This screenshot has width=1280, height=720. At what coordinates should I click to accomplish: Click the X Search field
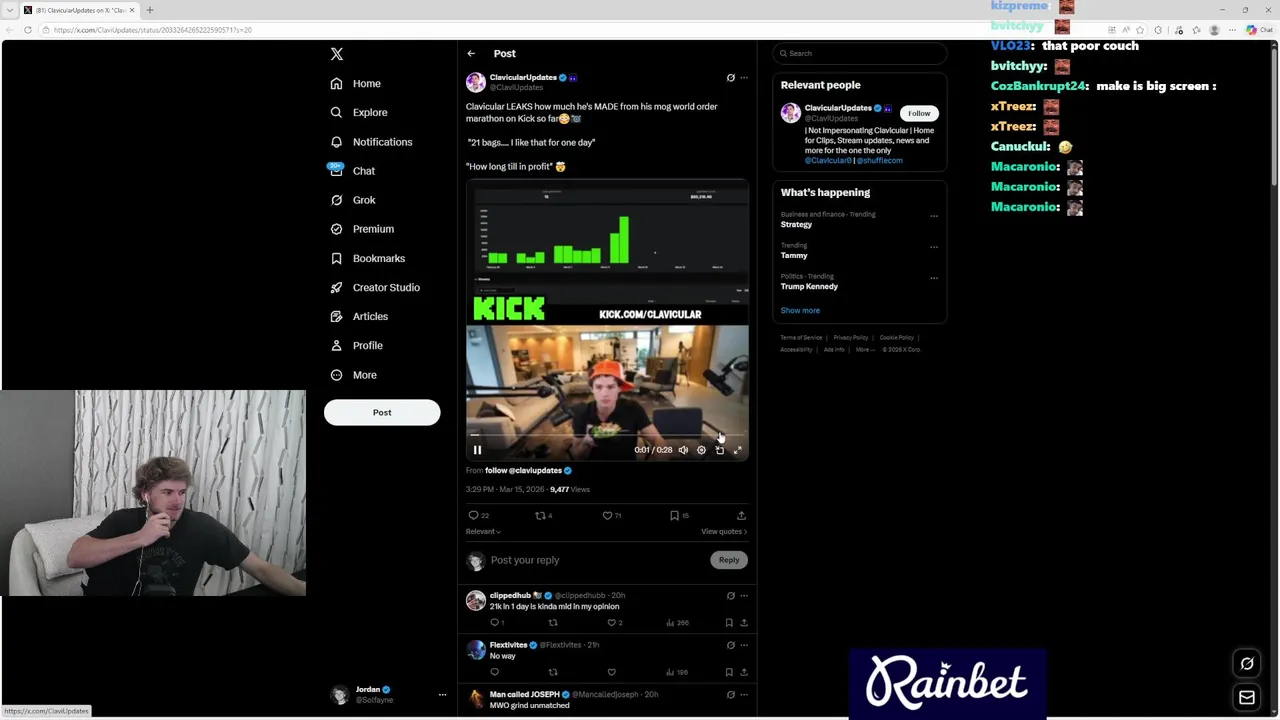[860, 54]
